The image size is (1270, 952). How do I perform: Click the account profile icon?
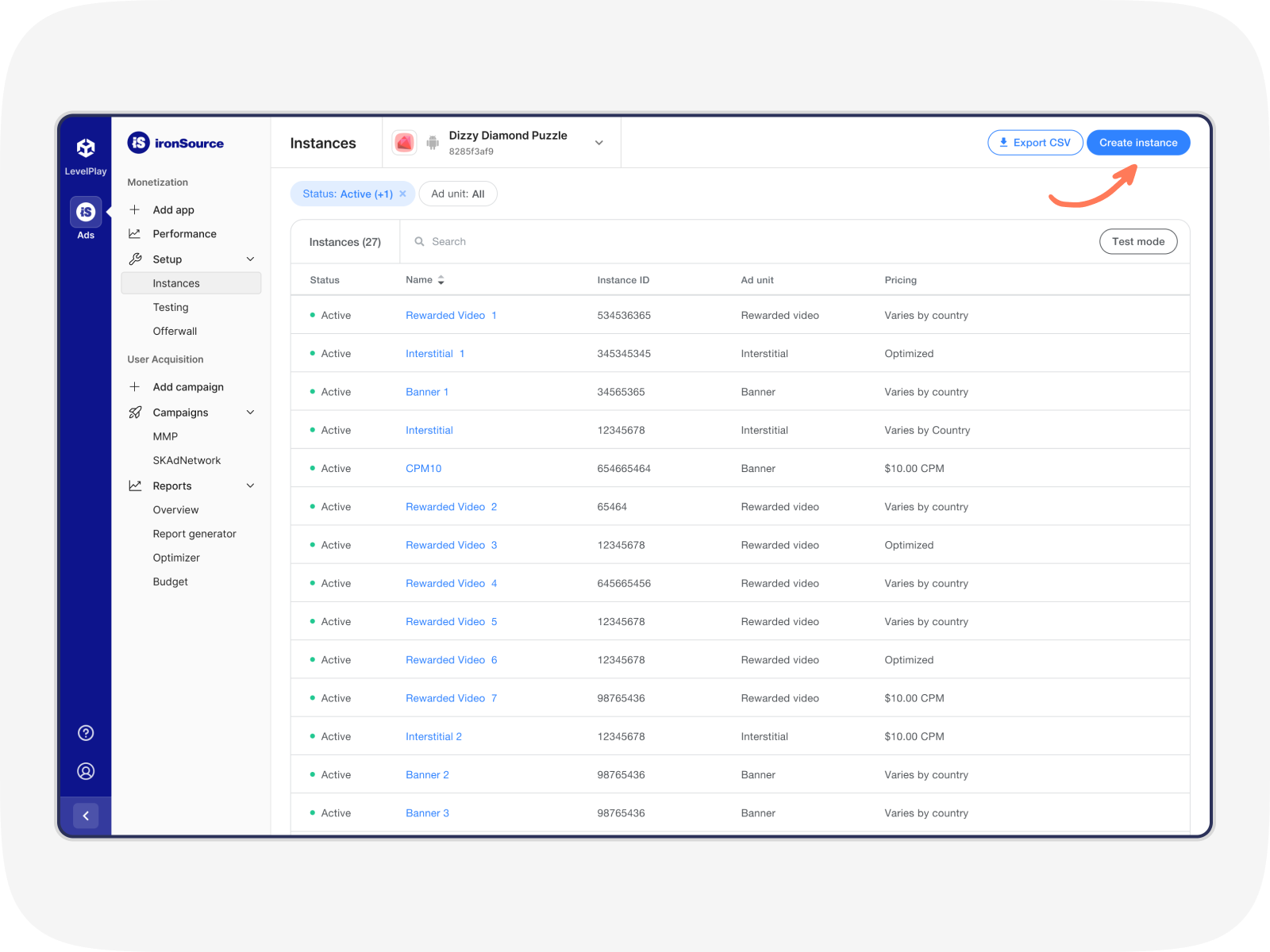[85, 770]
